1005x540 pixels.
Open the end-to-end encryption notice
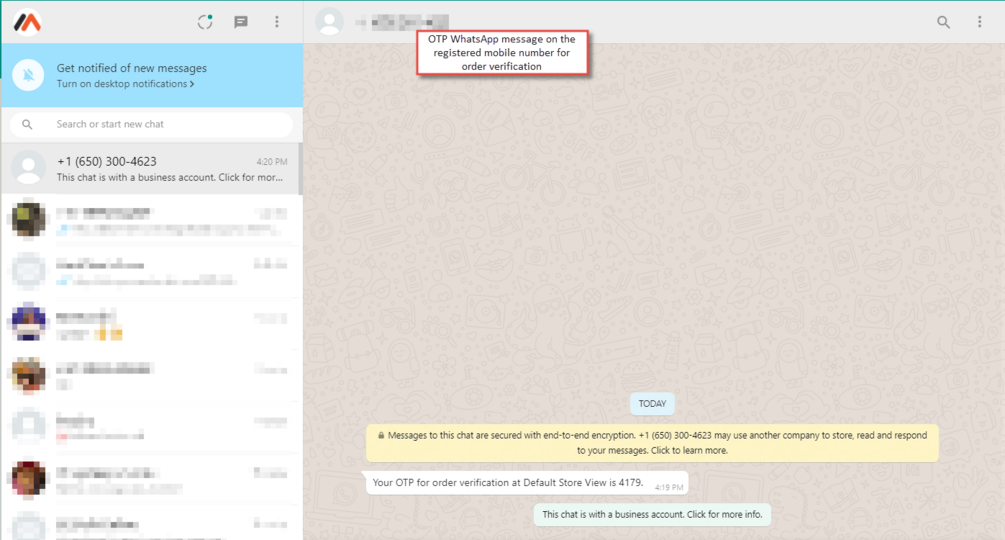(652, 443)
